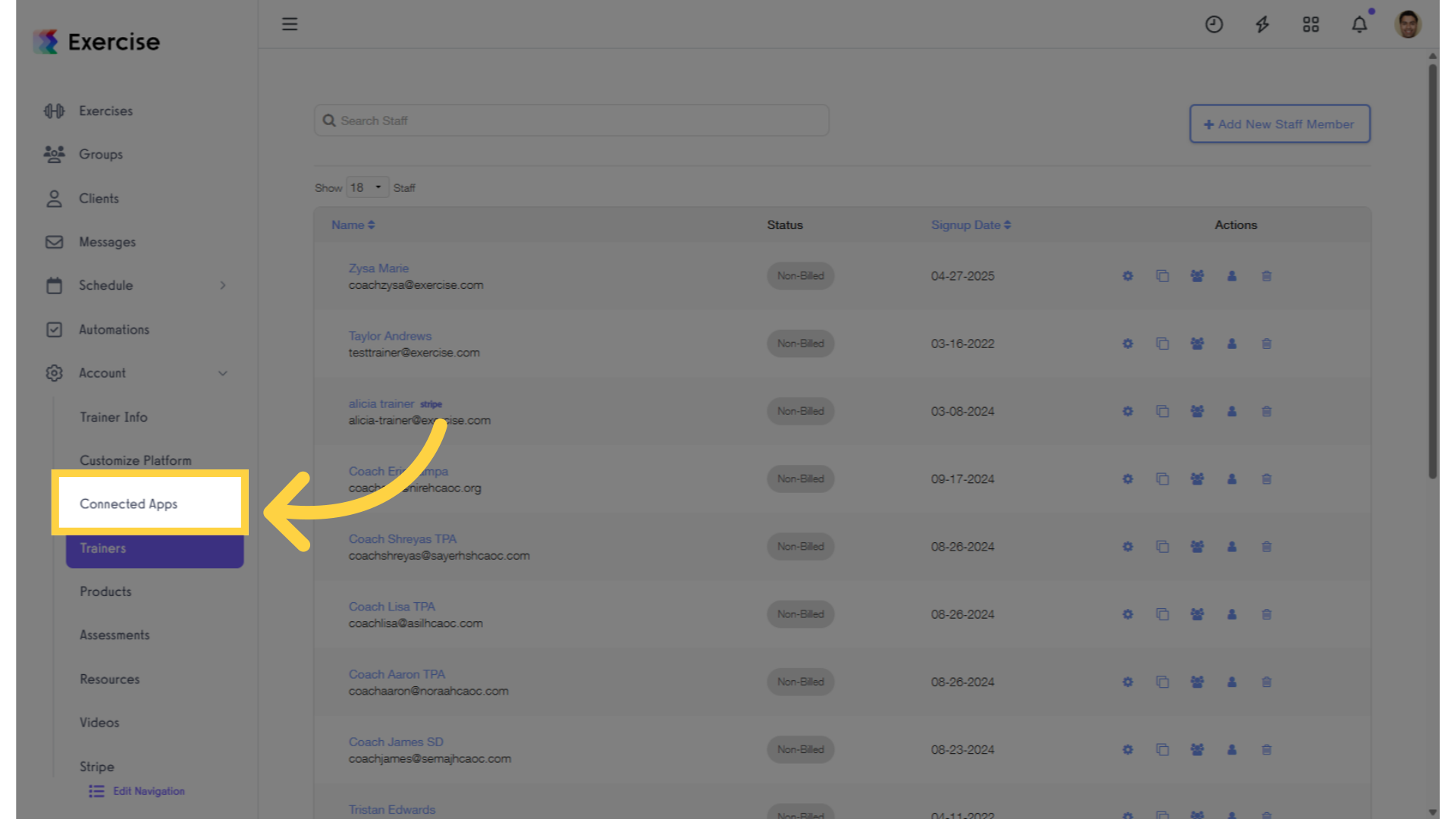Open Coach James SD staff profile

coord(396,742)
